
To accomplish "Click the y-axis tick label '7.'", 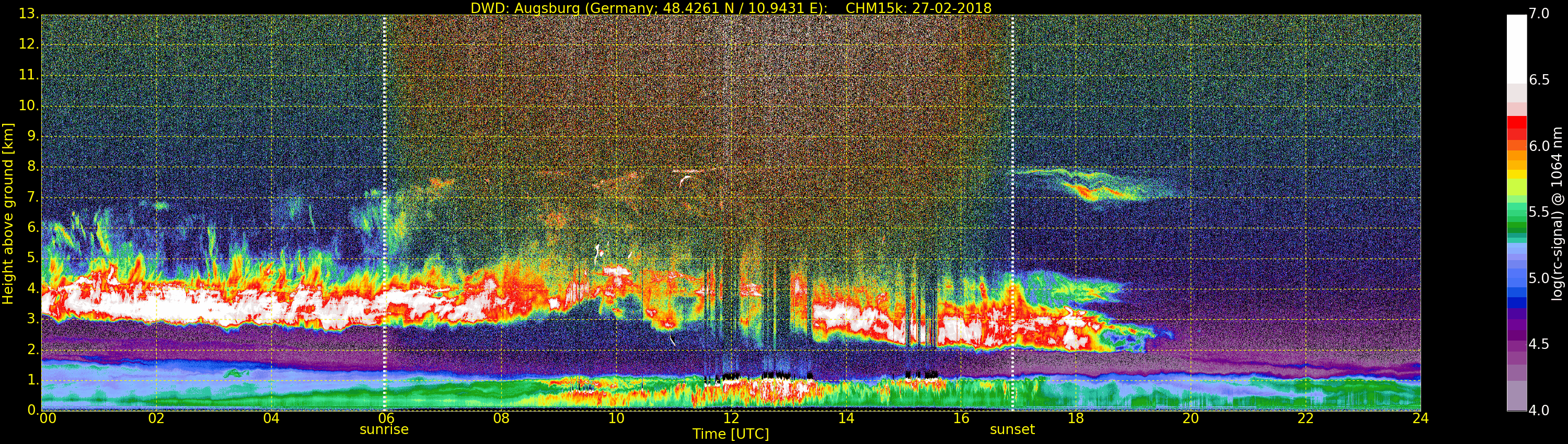I will pos(33,197).
